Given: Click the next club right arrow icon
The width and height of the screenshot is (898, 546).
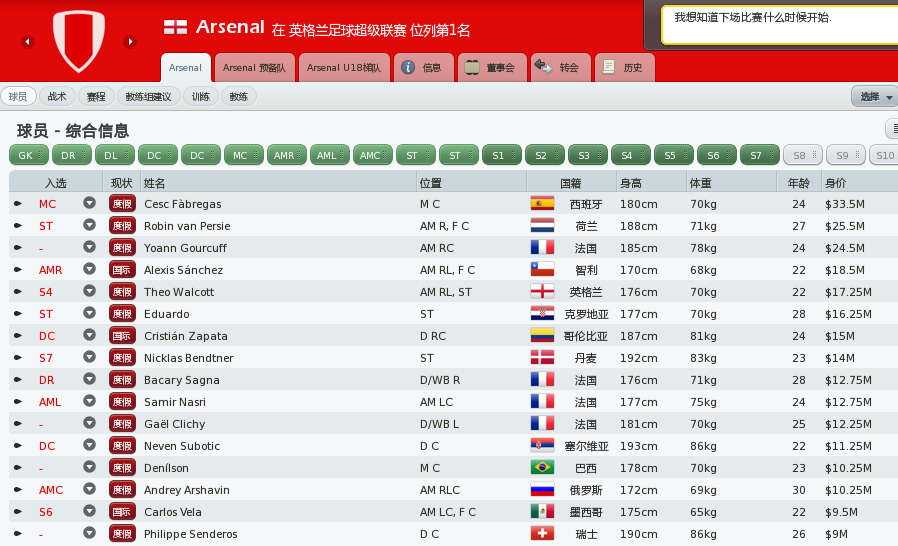Looking at the screenshot, I should (x=130, y=42).
